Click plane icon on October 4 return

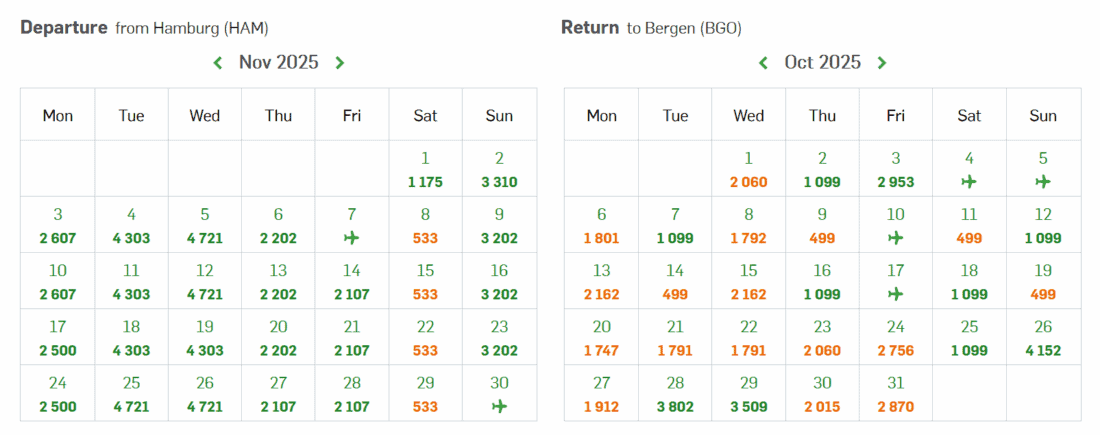click(x=969, y=182)
